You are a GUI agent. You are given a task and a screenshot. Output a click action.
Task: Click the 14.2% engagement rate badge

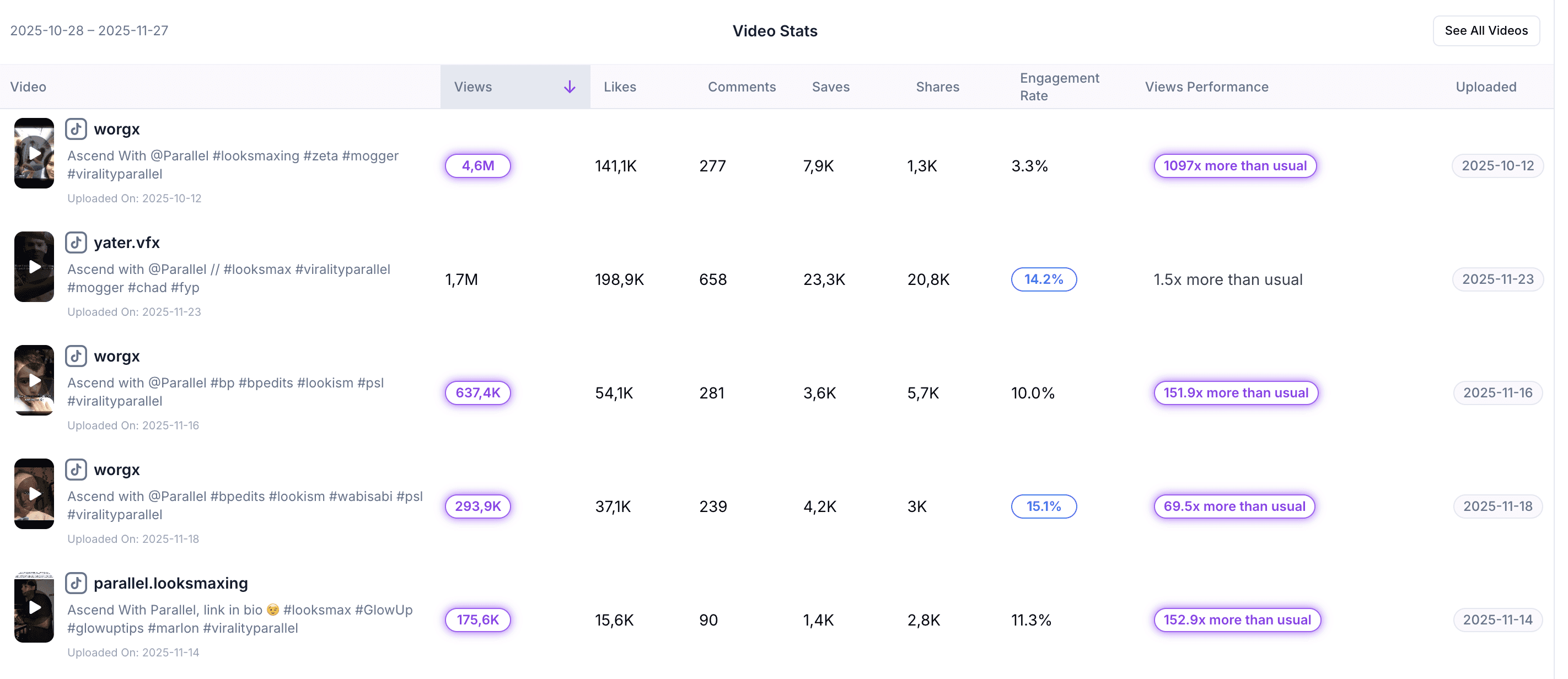click(x=1043, y=279)
